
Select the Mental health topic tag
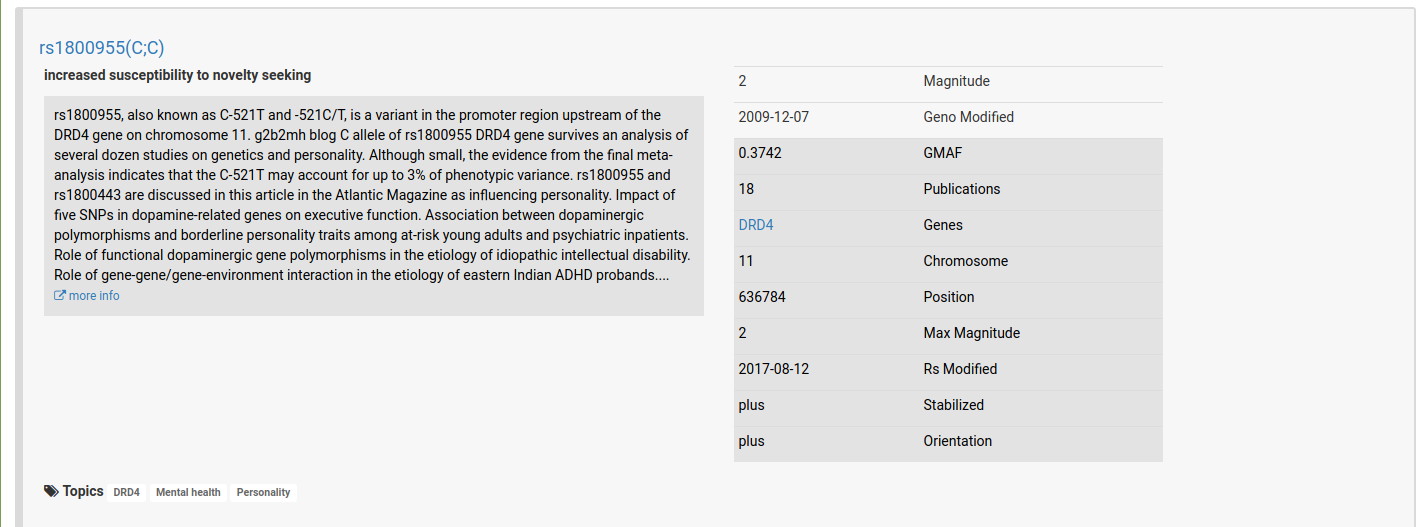(x=188, y=492)
